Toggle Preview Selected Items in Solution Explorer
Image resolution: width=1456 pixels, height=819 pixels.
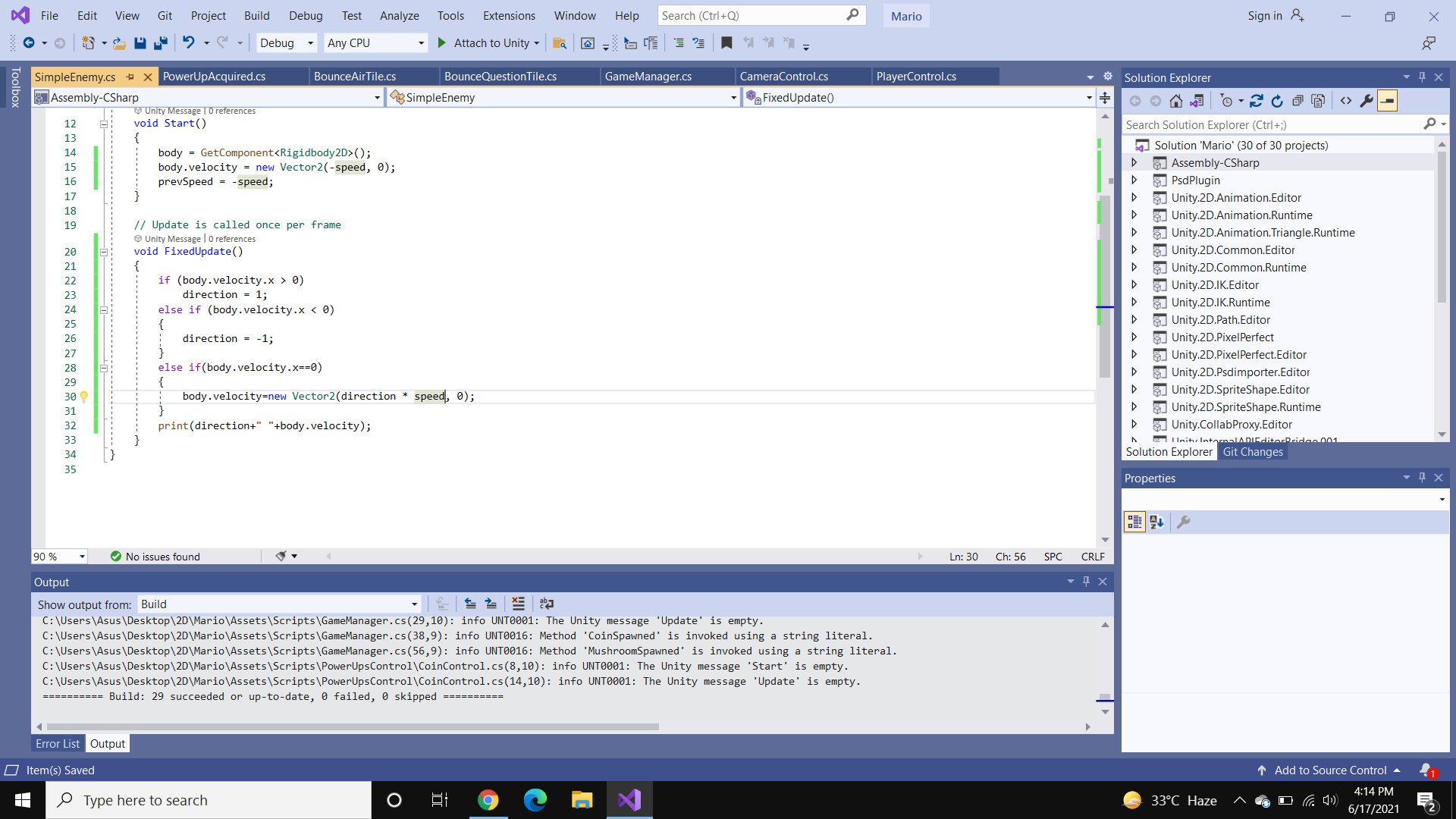point(1387,101)
